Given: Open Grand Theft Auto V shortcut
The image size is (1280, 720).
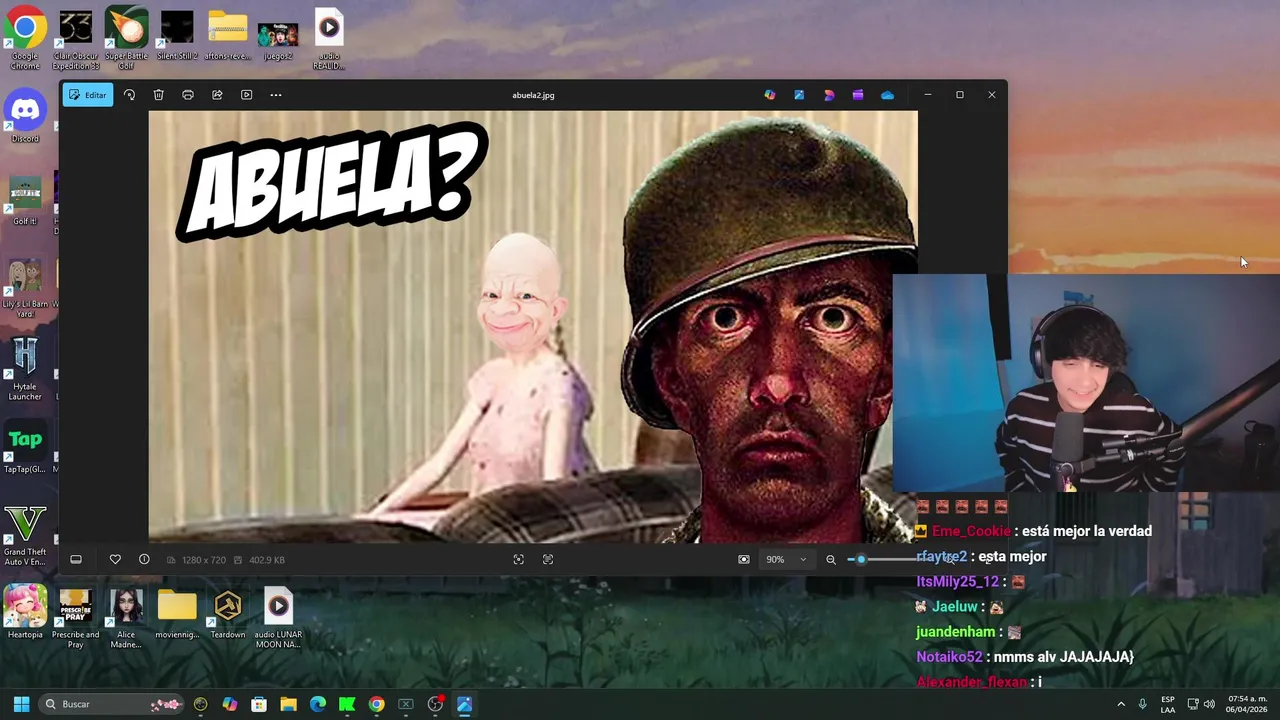Looking at the screenshot, I should [x=25, y=536].
